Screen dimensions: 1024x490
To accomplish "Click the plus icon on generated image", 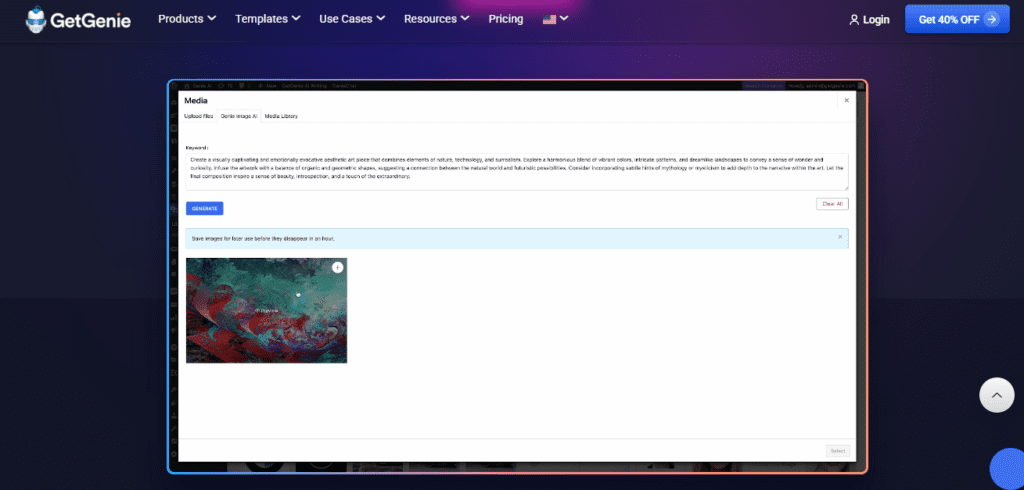I will coord(337,267).
